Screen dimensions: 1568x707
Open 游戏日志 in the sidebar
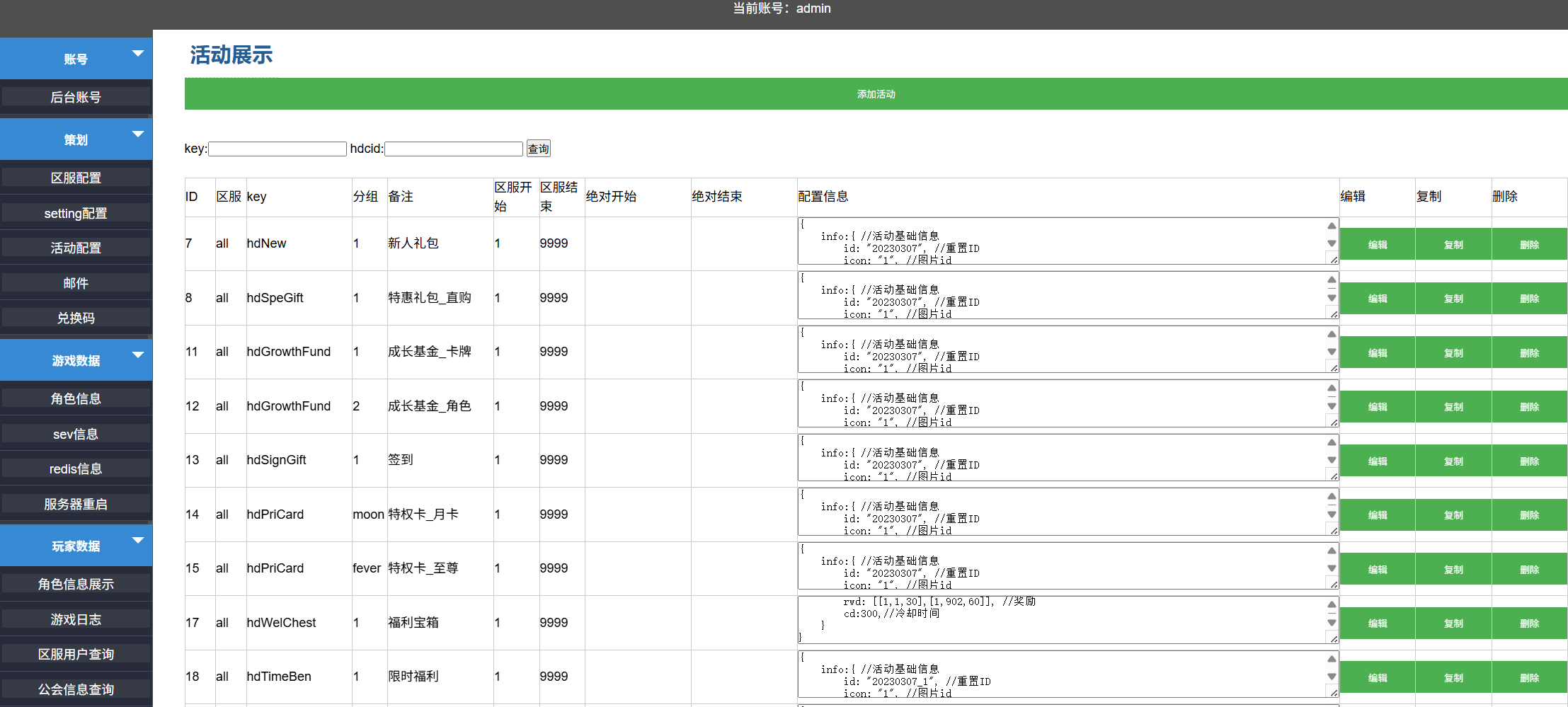[76, 619]
